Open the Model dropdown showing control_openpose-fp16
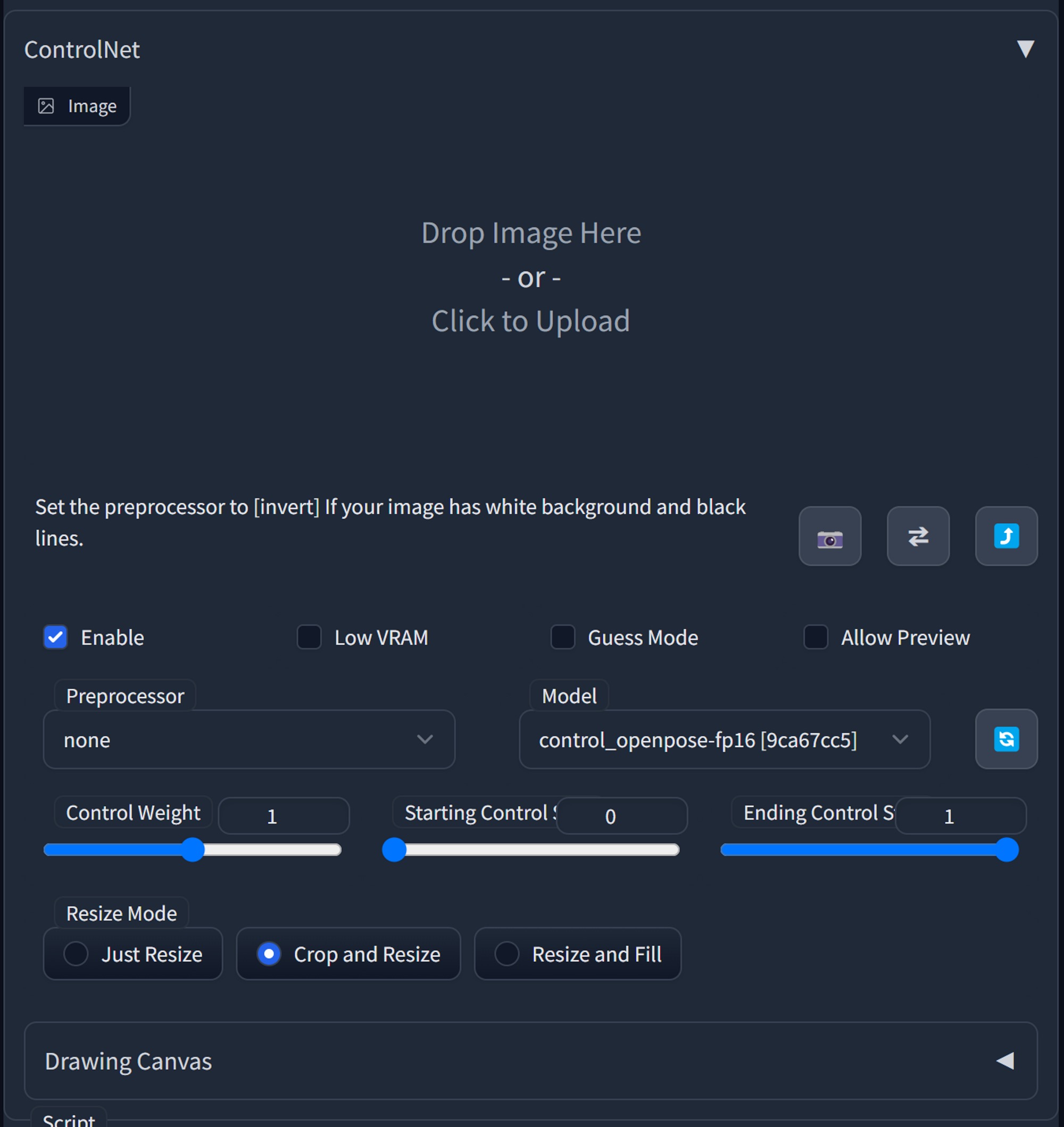1064x1127 pixels. (x=724, y=739)
